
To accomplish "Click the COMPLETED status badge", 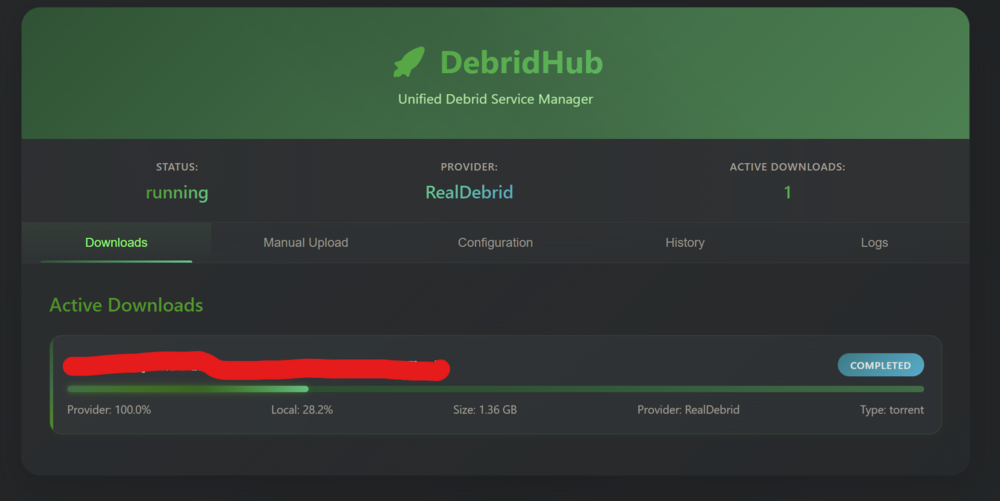I will point(880,365).
